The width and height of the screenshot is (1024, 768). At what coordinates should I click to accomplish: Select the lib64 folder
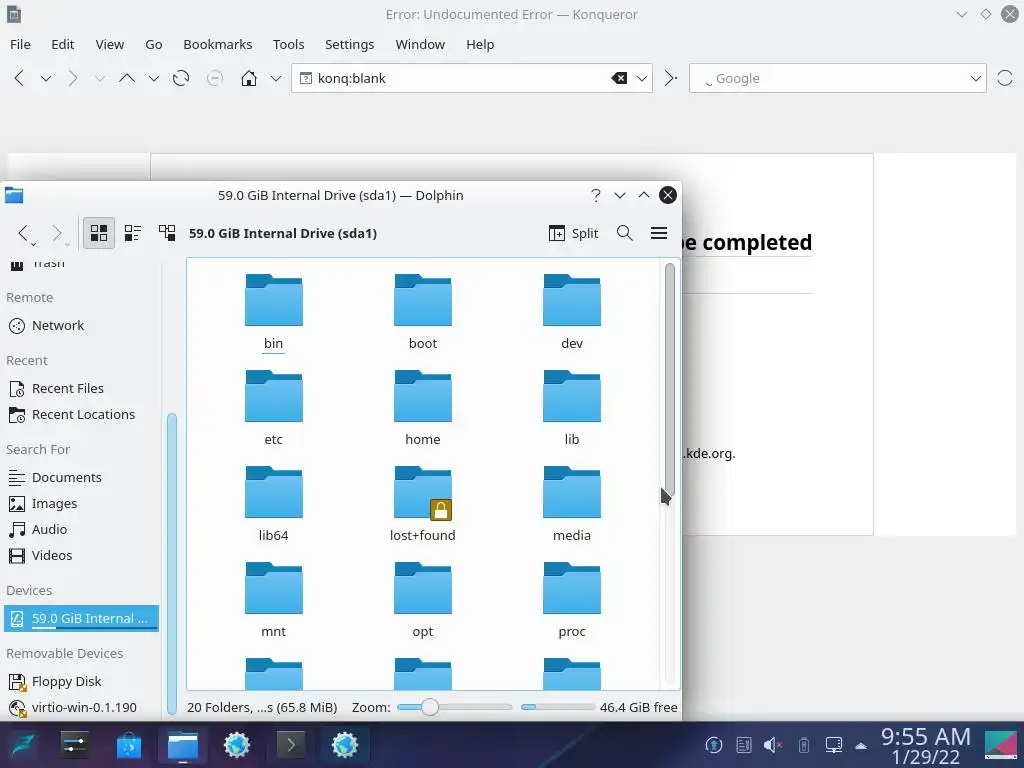pyautogui.click(x=274, y=504)
